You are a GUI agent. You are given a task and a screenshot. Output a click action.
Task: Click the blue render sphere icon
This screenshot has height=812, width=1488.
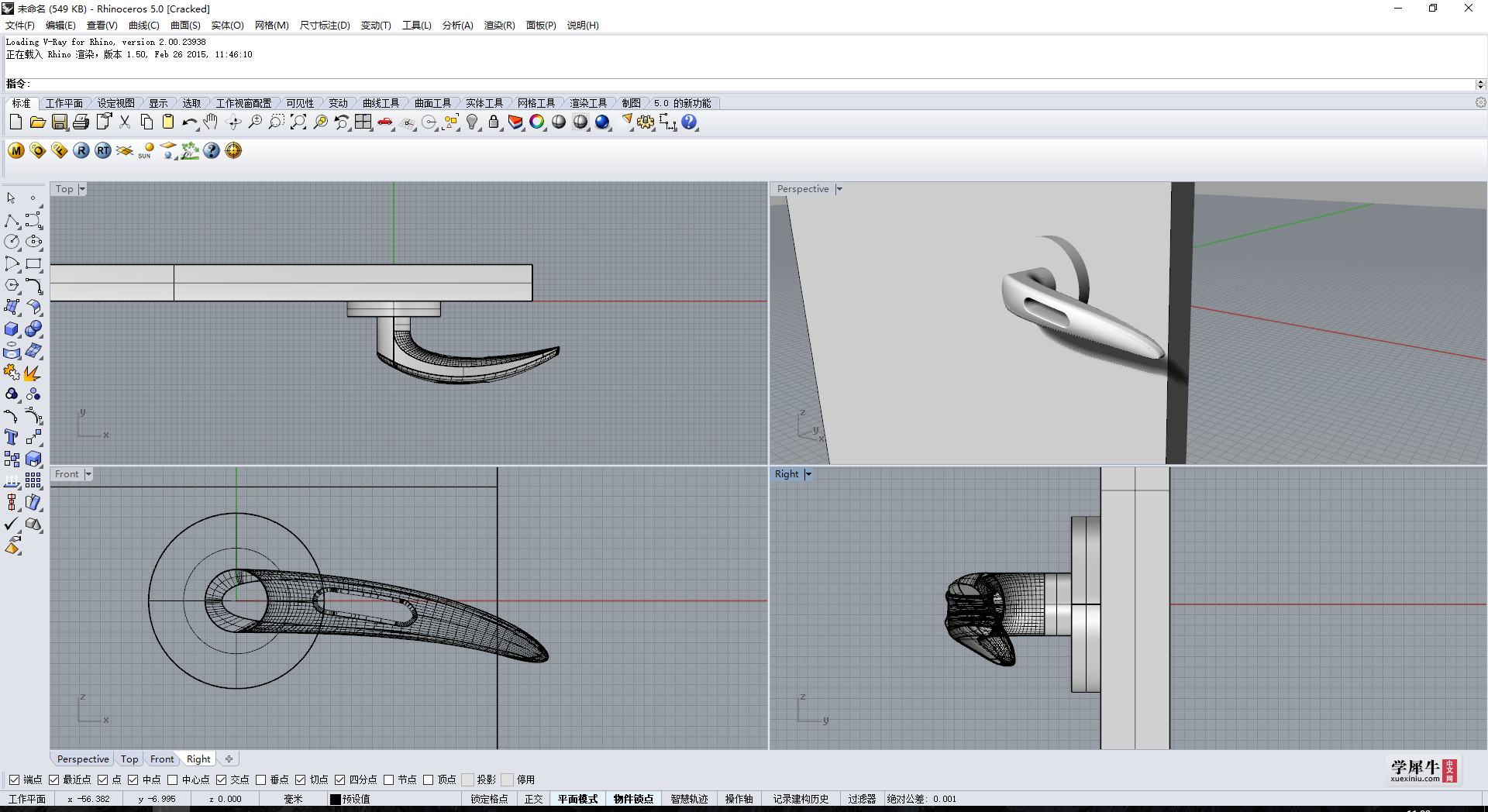[602, 122]
